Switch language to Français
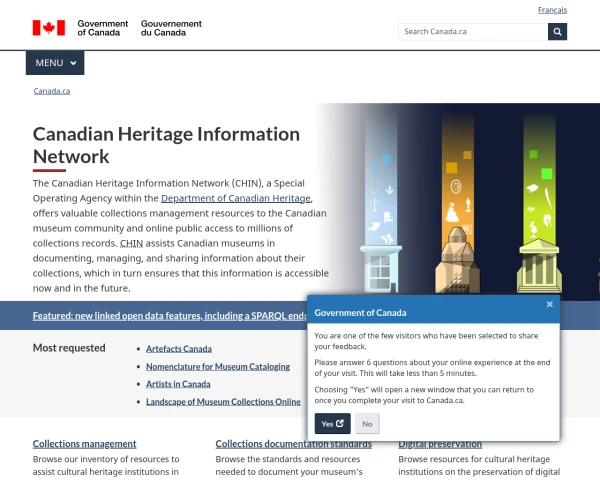The image size is (600, 480). (552, 10)
